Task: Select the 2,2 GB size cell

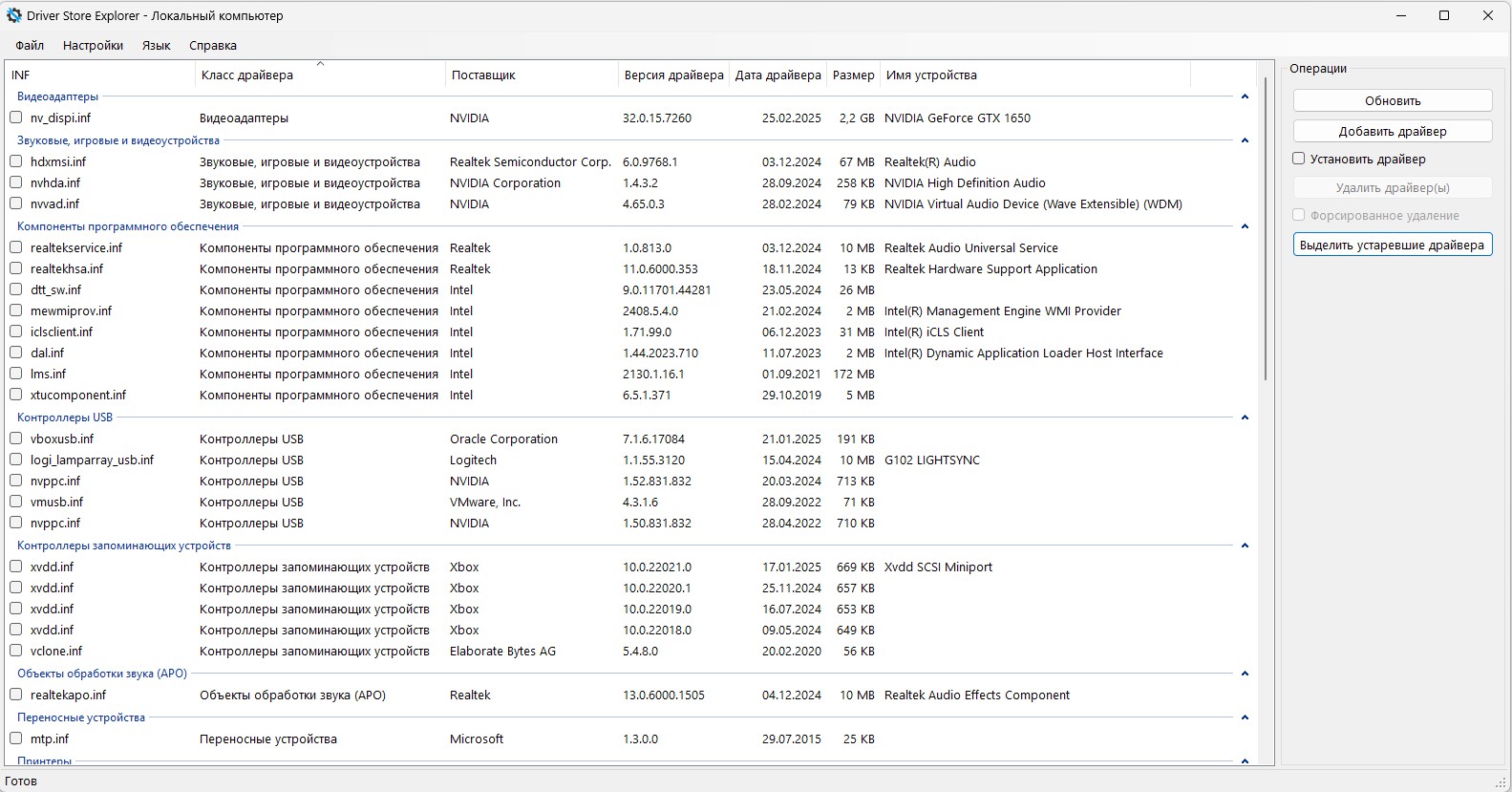Action: tap(857, 118)
